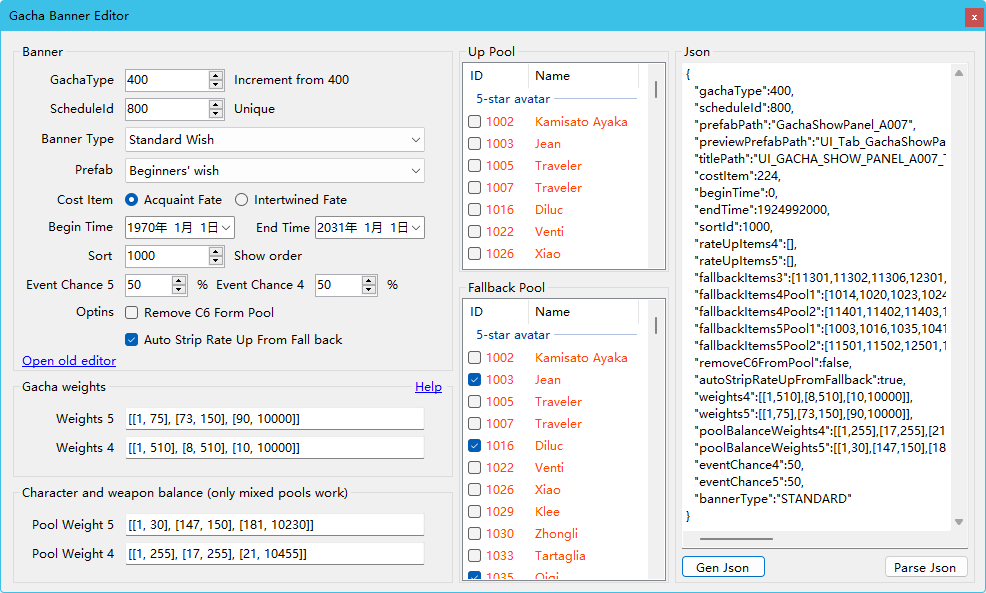
Task: Uncheck Auto Strip Rate Up From Fall back
Action: [132, 340]
